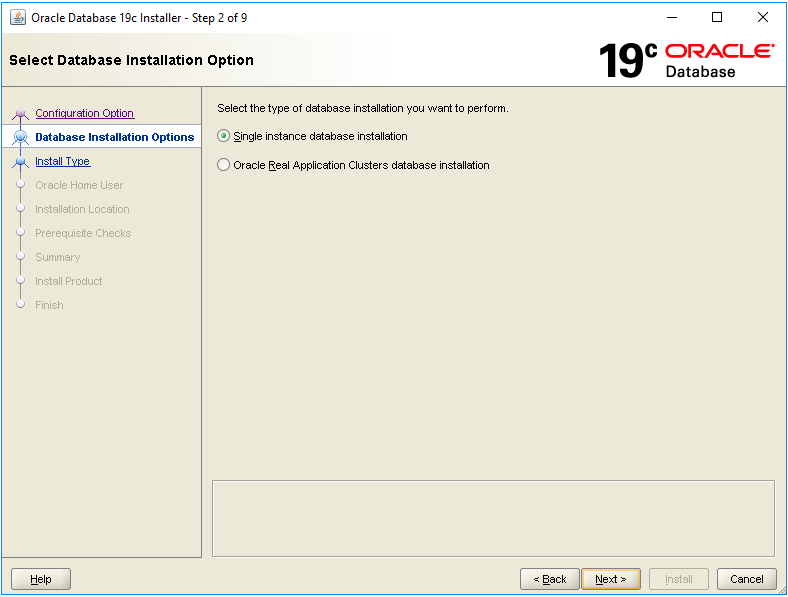Click the Install Type step marker icon

[x=21, y=162]
